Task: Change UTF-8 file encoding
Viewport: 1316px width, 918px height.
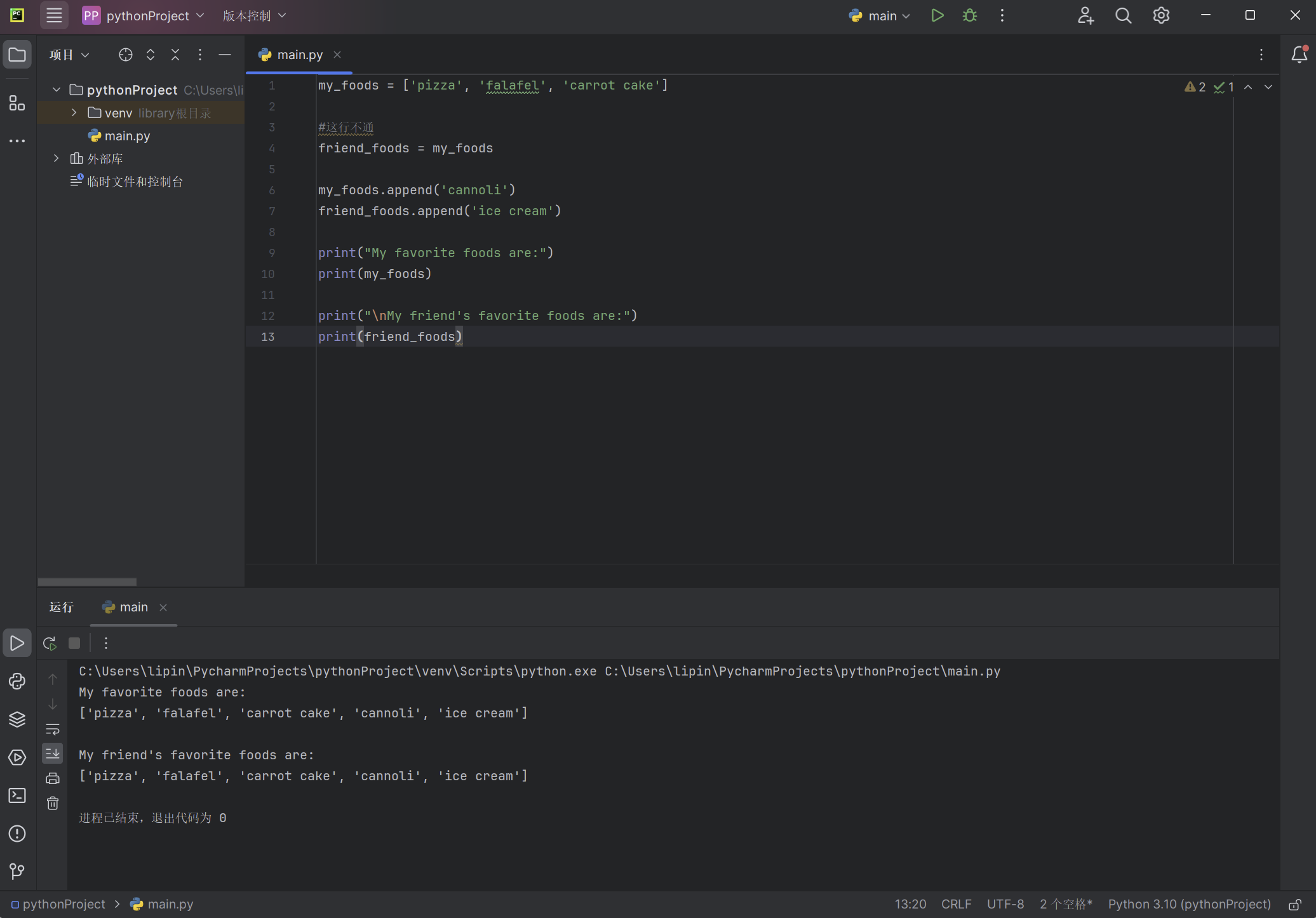Action: point(1005,904)
